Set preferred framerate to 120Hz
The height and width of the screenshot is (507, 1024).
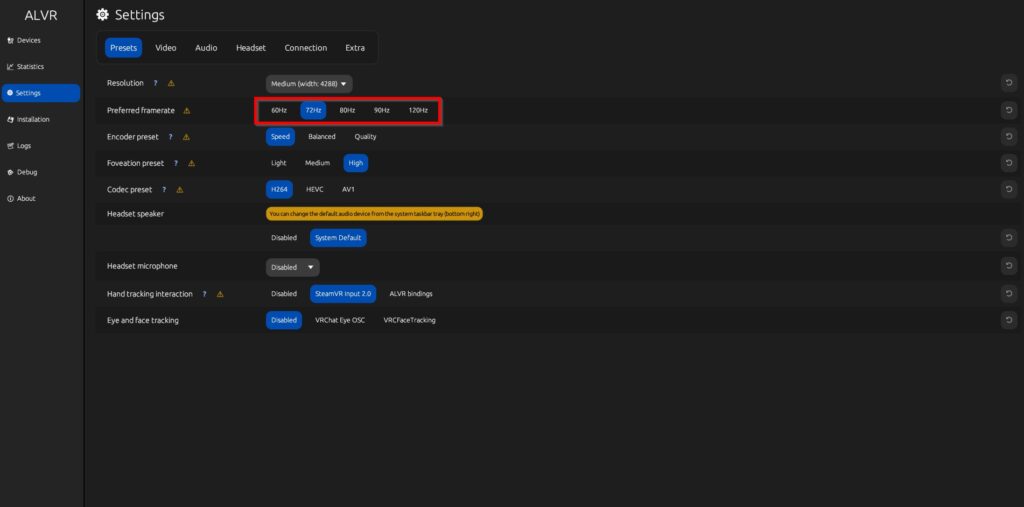[x=418, y=110]
